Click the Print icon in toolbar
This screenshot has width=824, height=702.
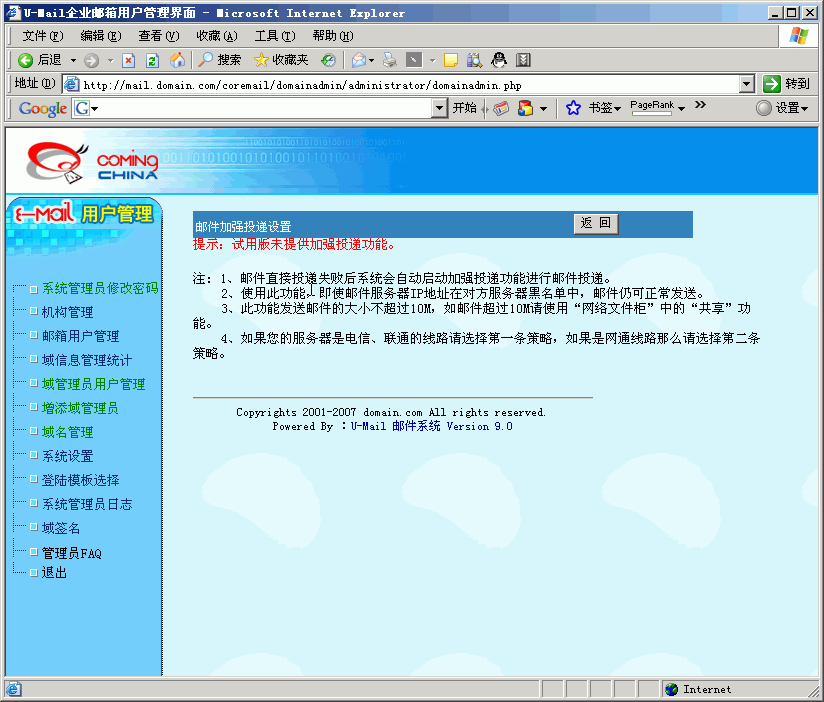[x=390, y=60]
